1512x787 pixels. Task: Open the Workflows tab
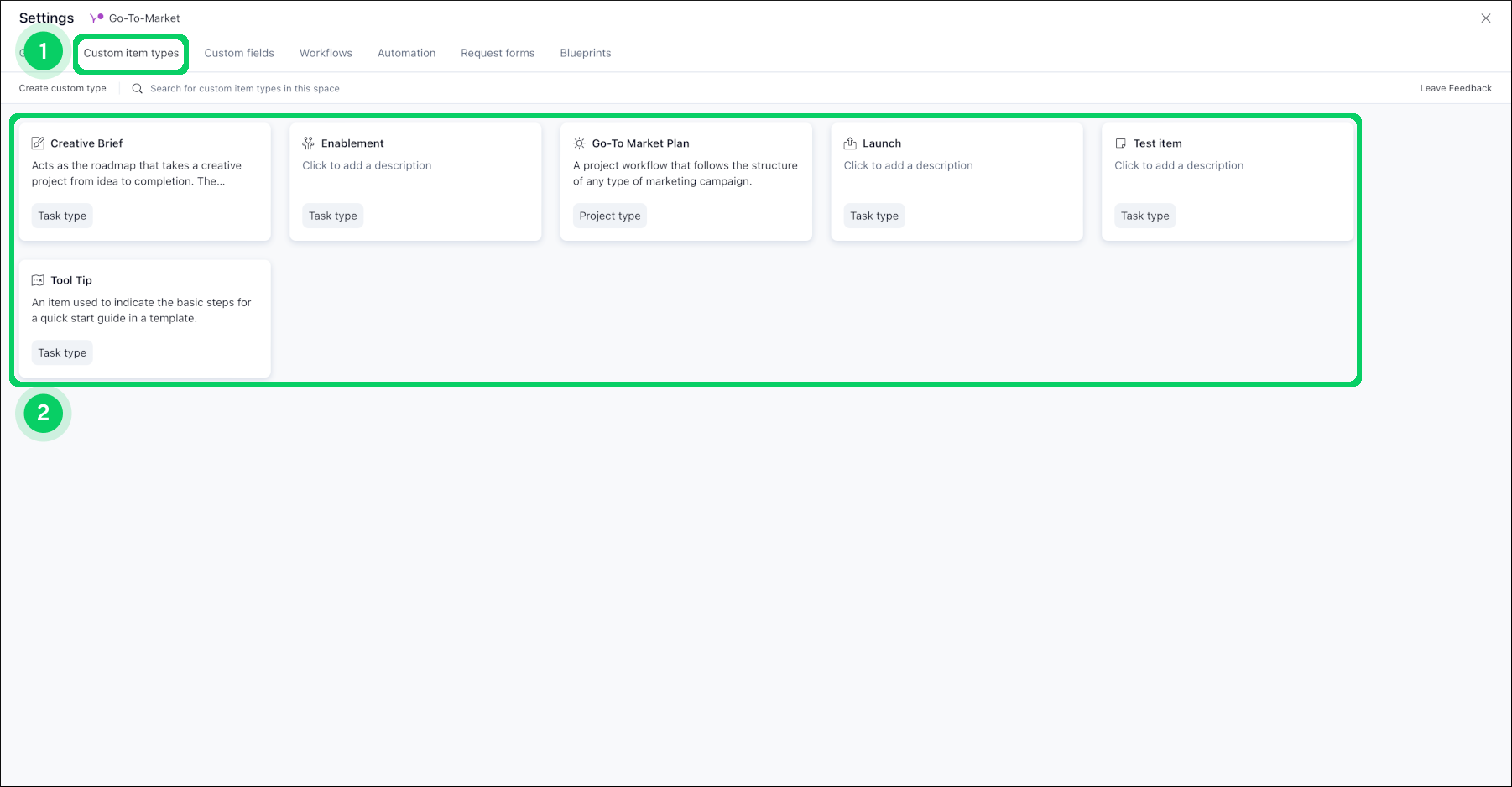click(x=326, y=52)
